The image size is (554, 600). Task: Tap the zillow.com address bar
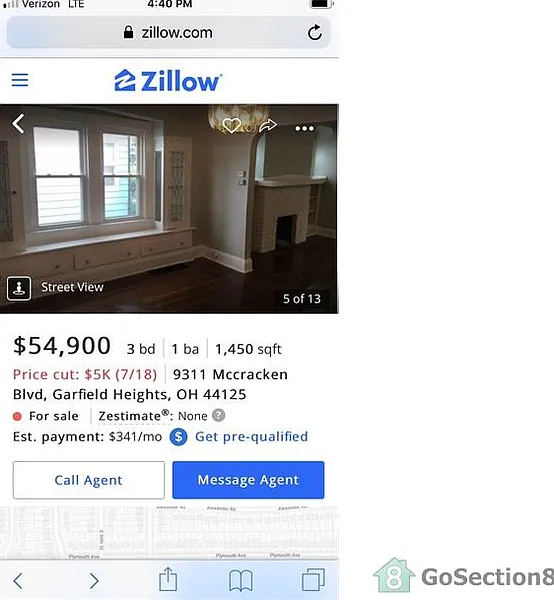(x=168, y=33)
